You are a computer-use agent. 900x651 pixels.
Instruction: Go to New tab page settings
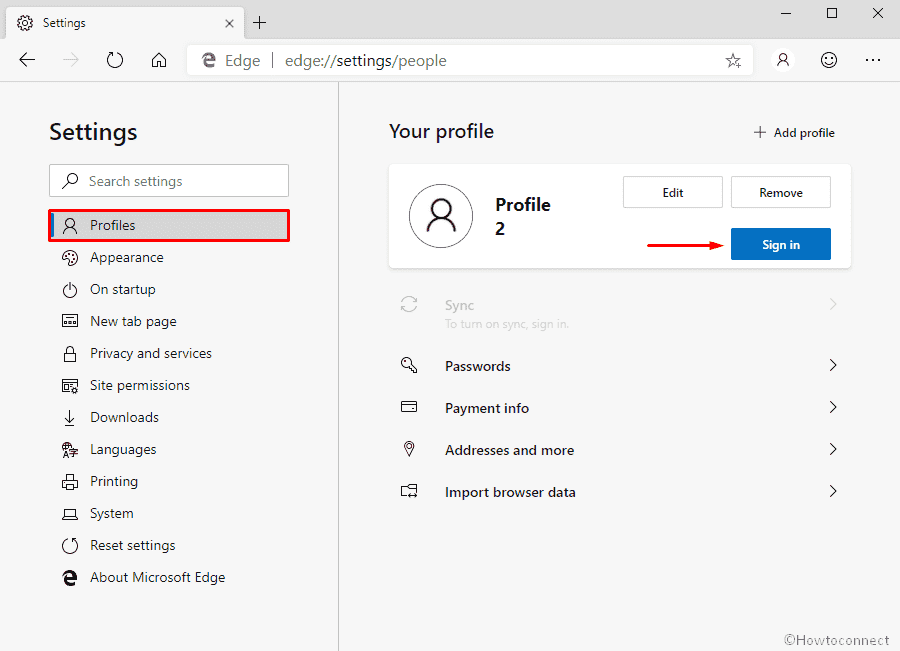coord(133,321)
